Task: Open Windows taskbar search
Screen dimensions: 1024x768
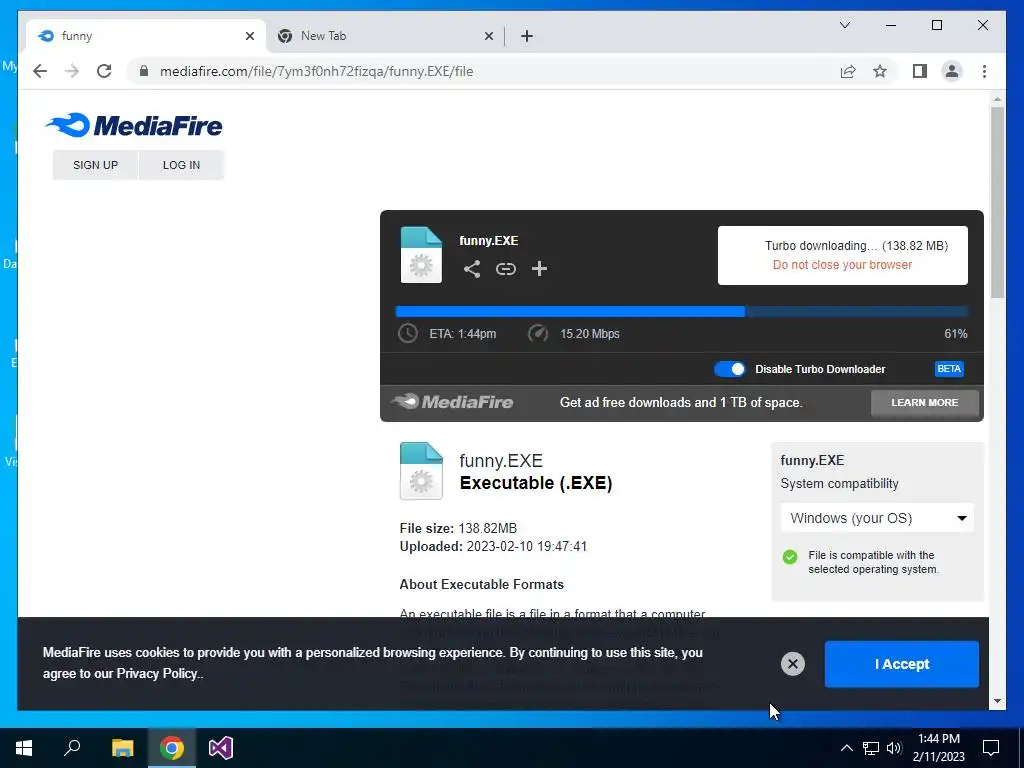Action: (72, 748)
